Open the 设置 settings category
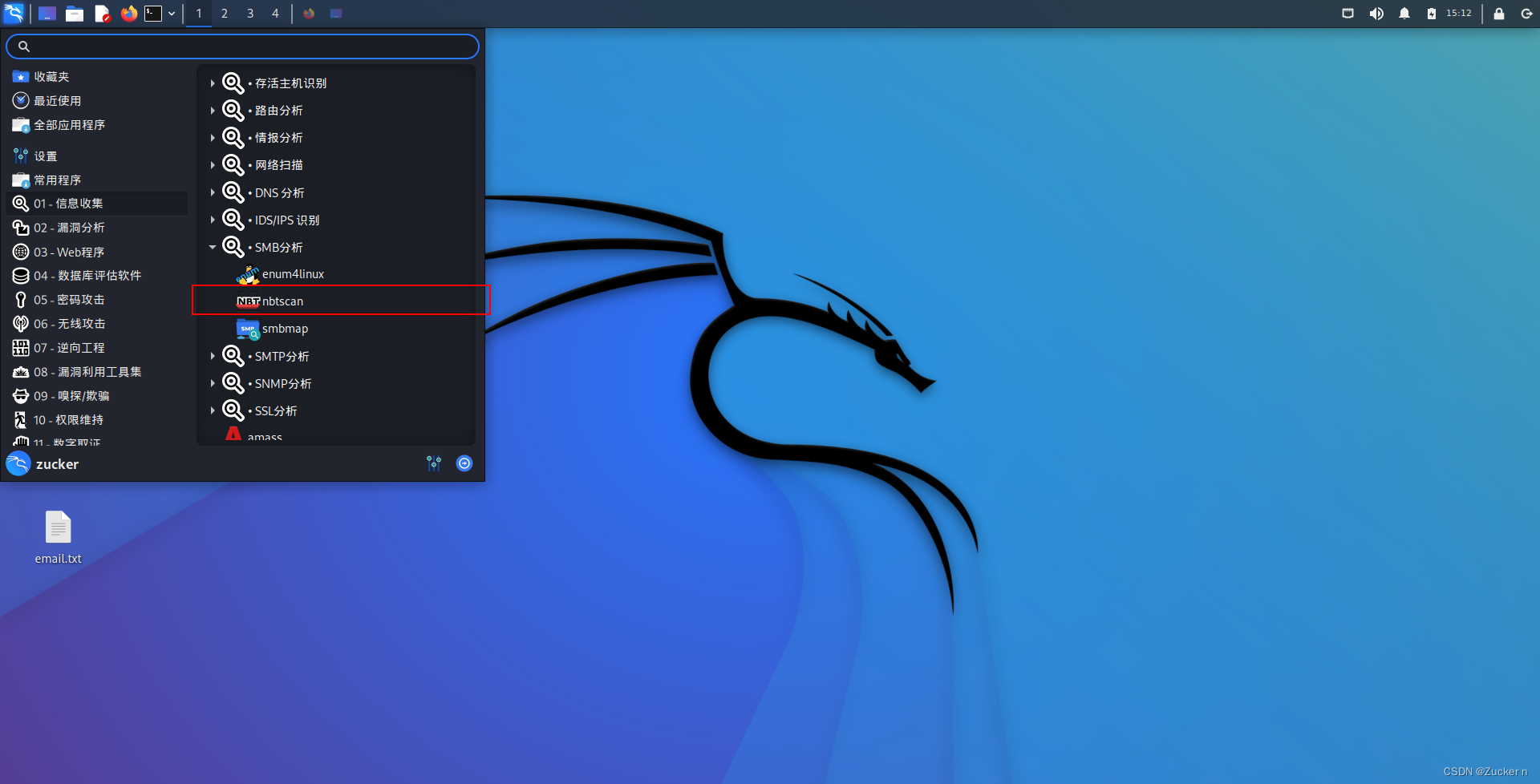Image resolution: width=1540 pixels, height=784 pixels. point(97,156)
